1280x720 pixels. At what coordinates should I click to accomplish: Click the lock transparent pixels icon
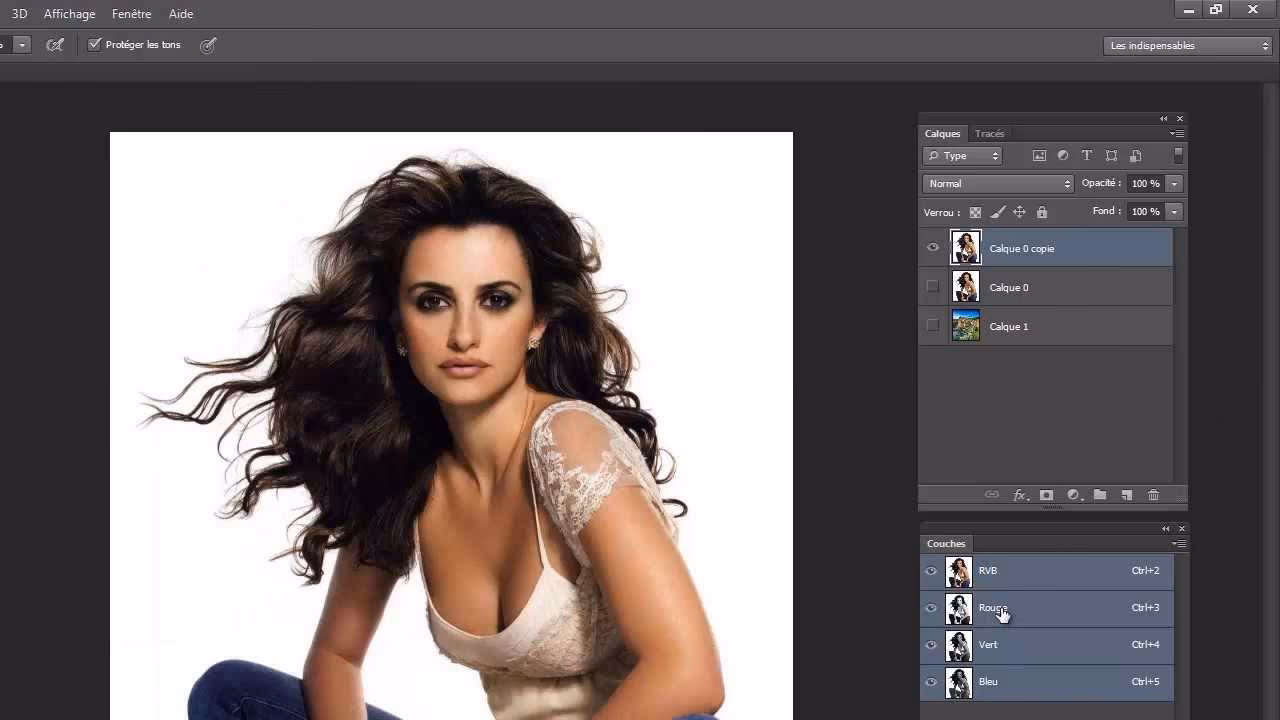coord(975,212)
